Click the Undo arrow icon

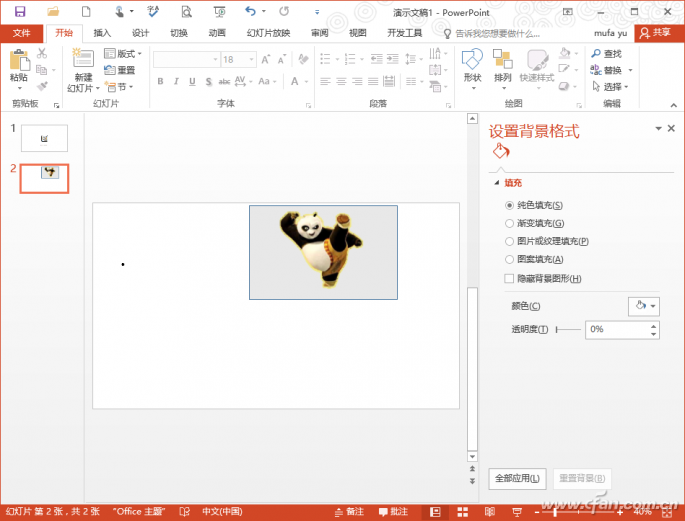(x=250, y=11)
